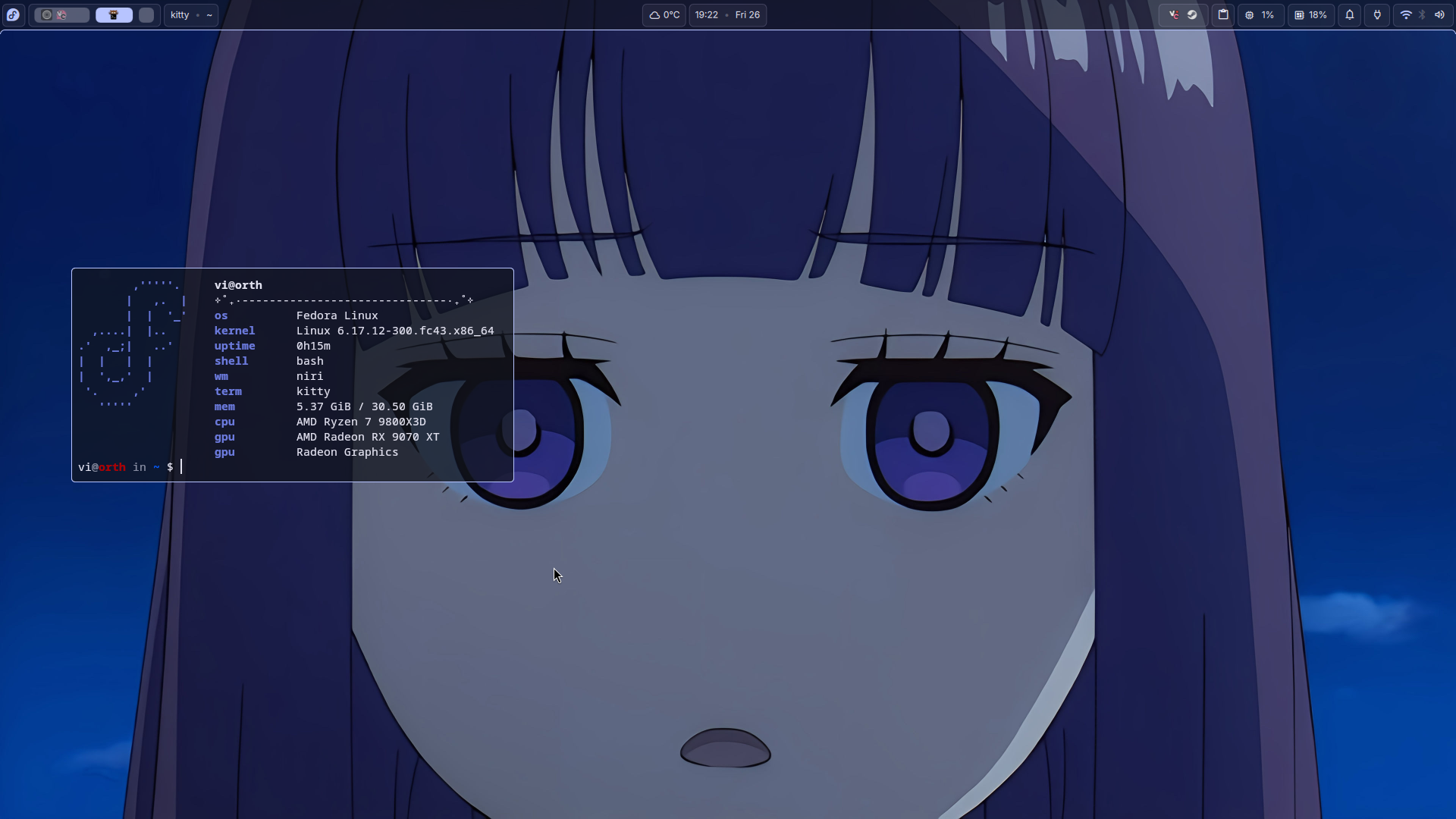The width and height of the screenshot is (1456, 819).
Task: Open Wi-Fi network settings icon
Action: coord(1405,14)
